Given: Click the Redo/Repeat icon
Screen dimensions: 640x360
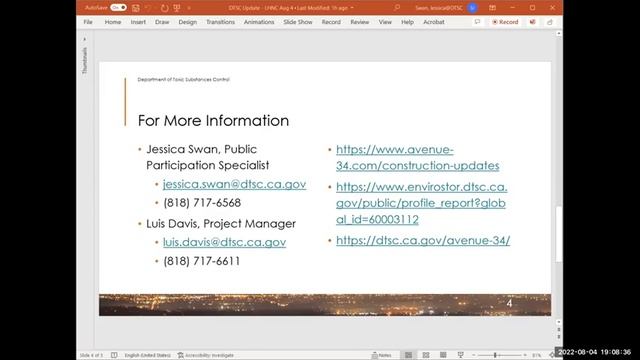Looking at the screenshot, I should point(164,8).
